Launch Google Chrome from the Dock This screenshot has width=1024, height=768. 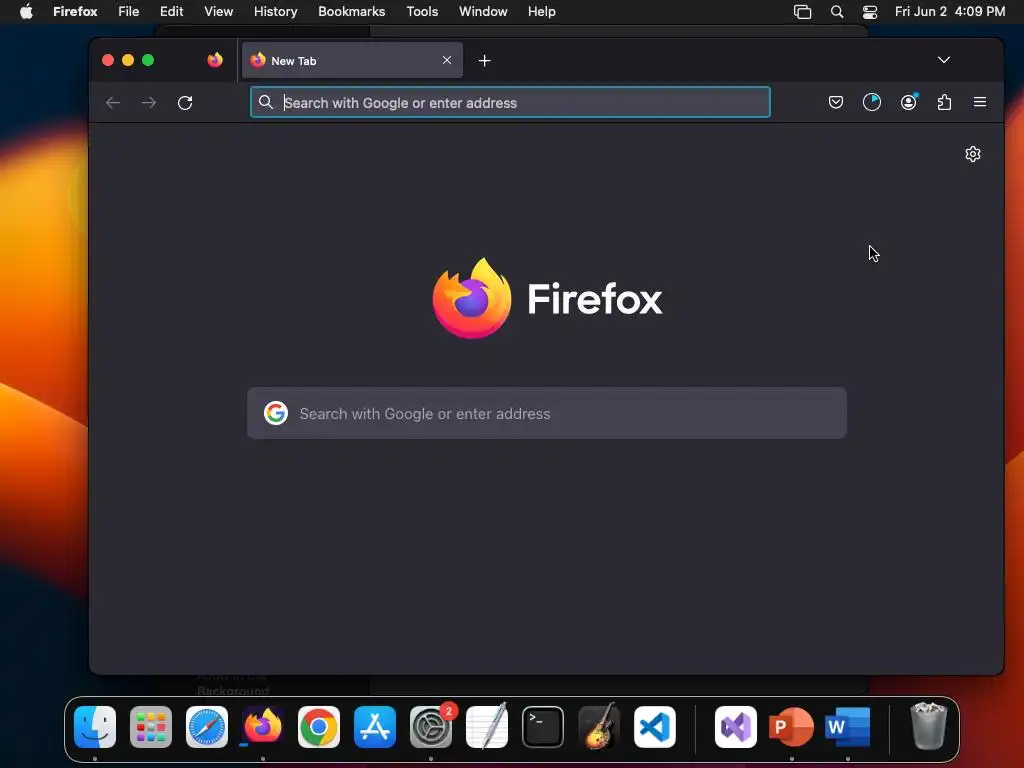(319, 727)
